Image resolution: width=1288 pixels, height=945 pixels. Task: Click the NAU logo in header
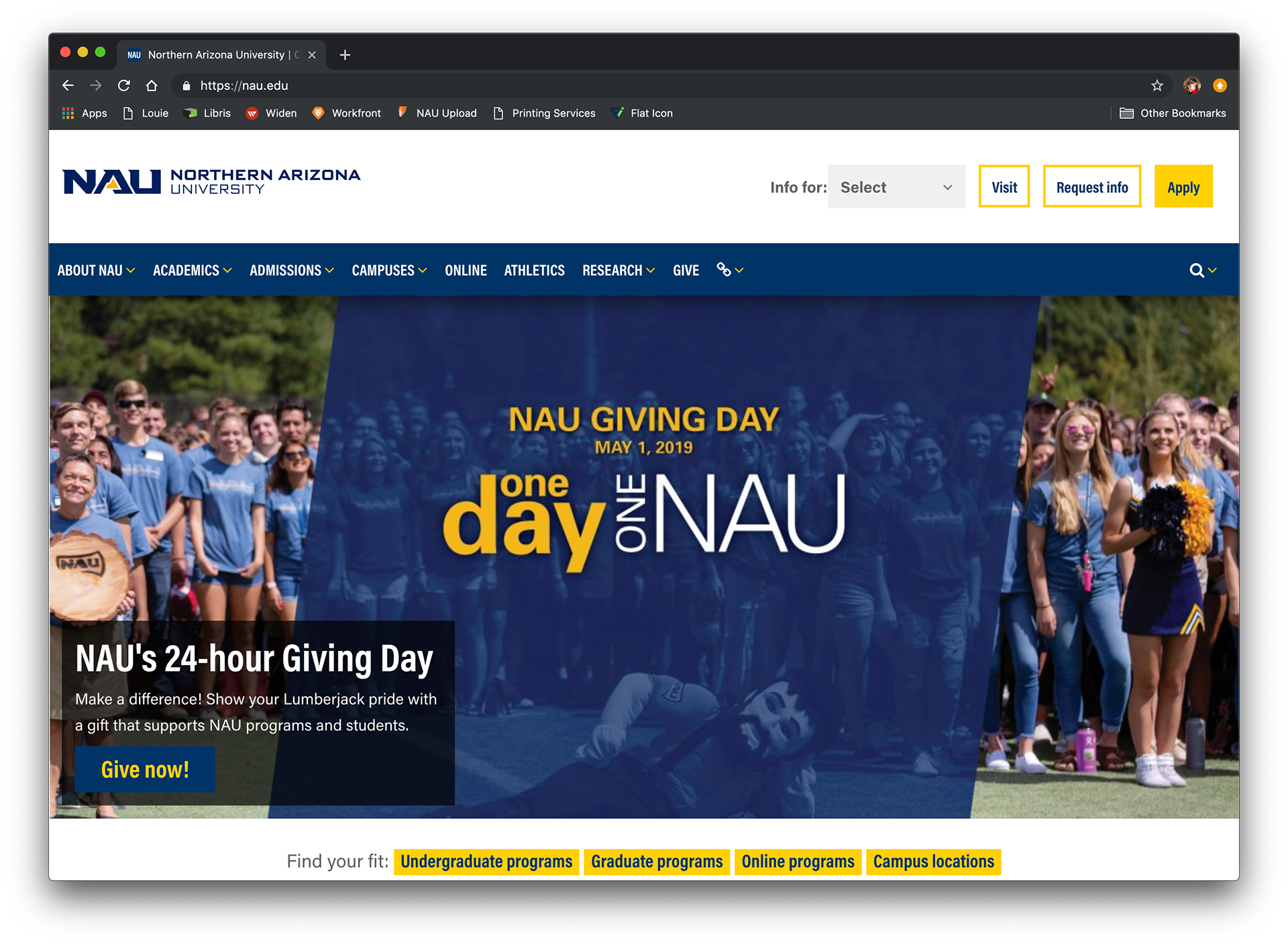point(211,182)
